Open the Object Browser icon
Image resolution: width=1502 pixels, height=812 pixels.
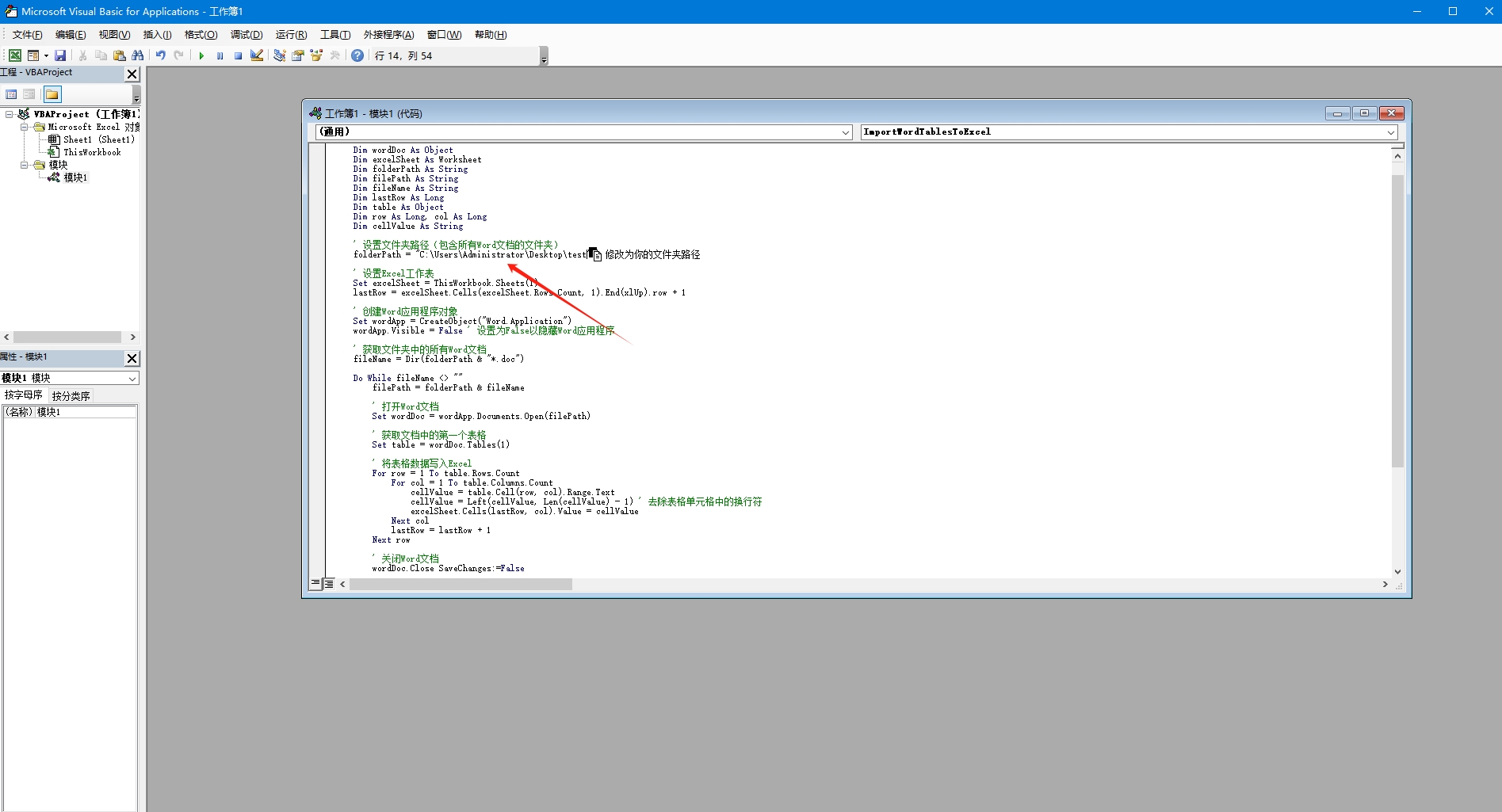[316, 55]
